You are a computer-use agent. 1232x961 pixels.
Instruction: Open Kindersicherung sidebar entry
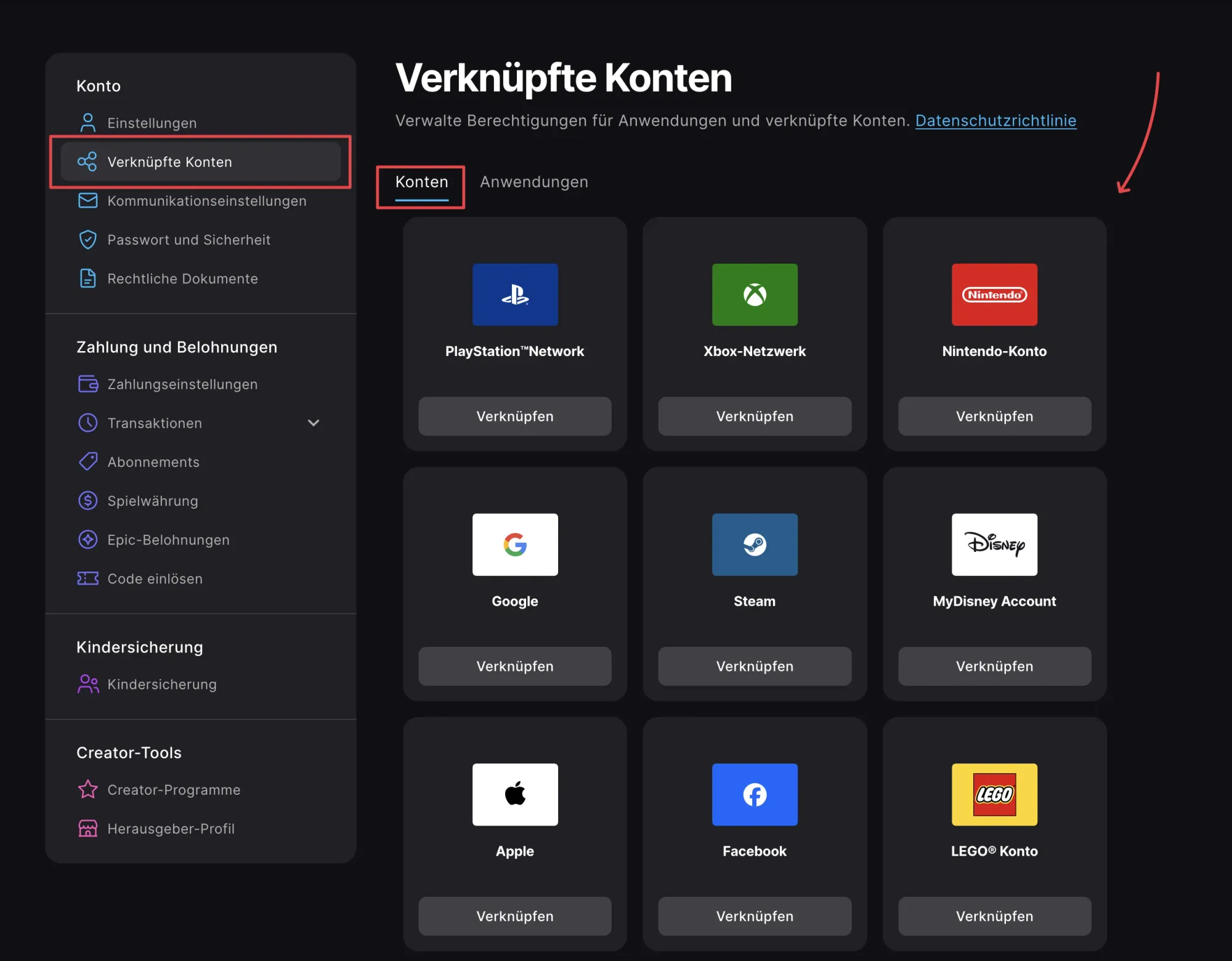pyautogui.click(x=200, y=684)
